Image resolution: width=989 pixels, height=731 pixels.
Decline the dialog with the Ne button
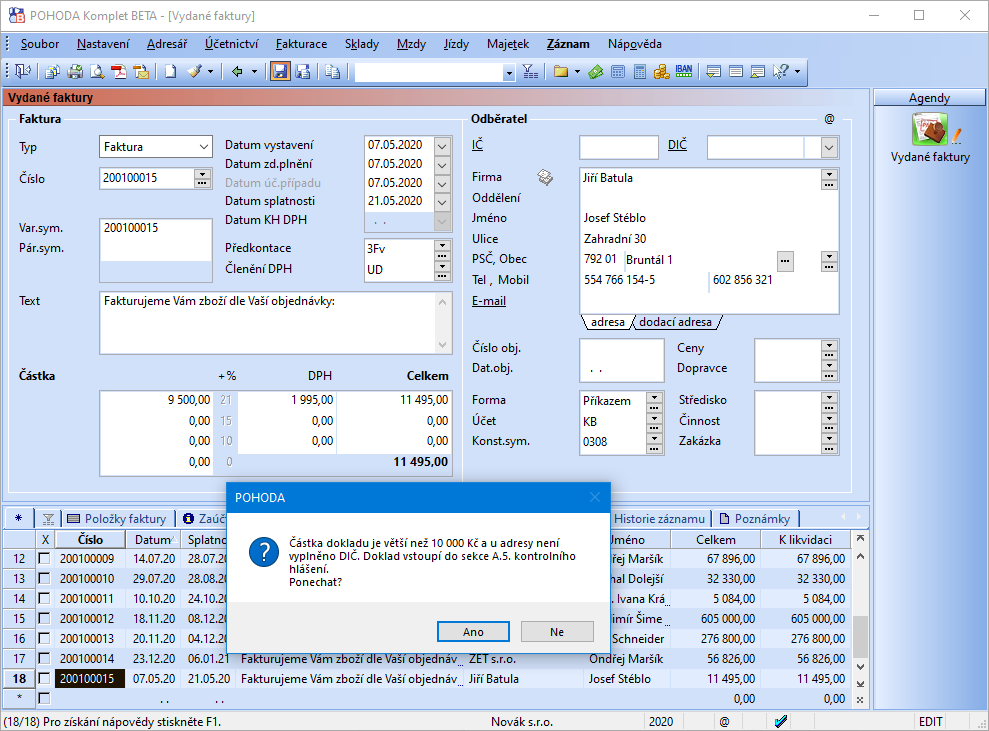coord(557,631)
